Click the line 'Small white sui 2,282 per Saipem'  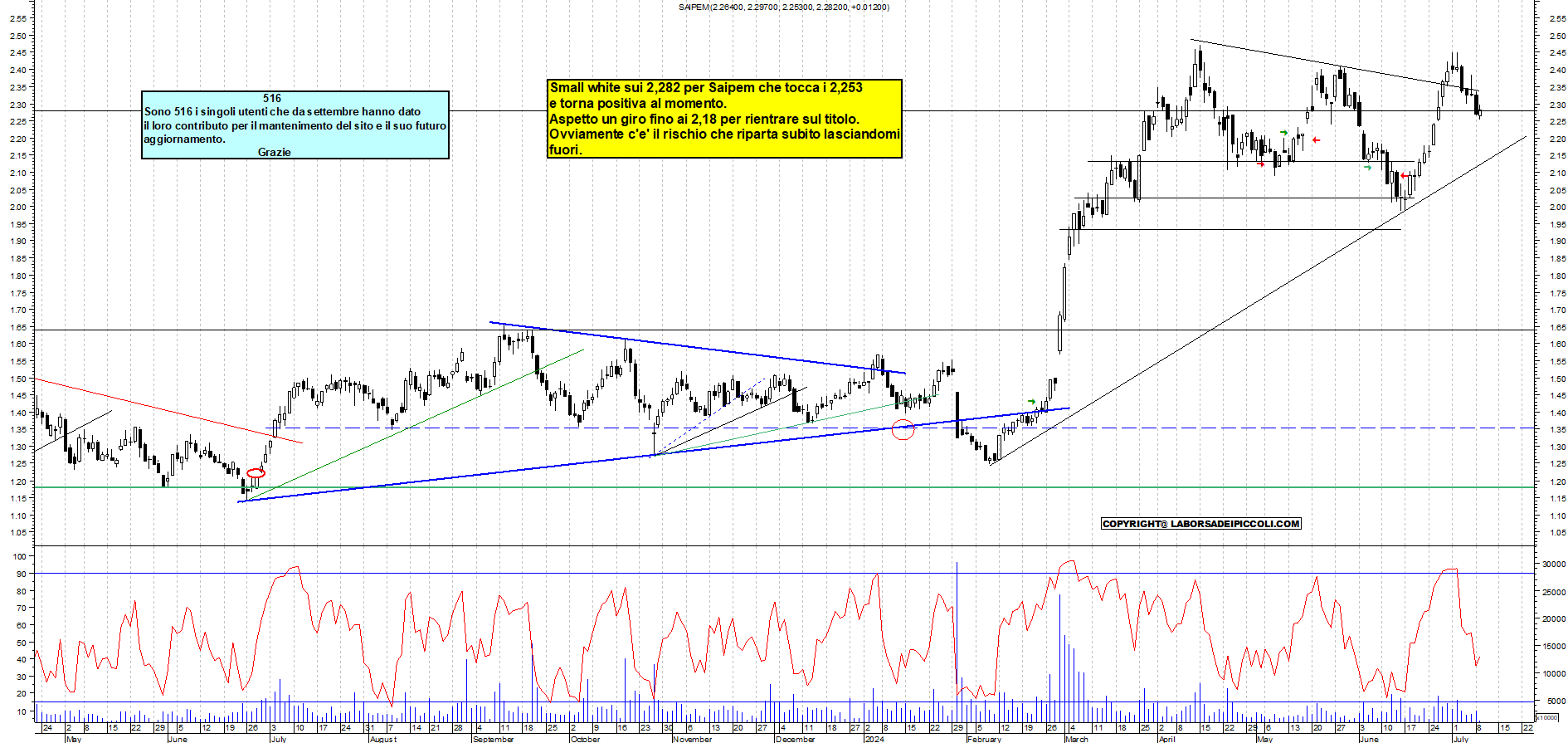[x=706, y=87]
